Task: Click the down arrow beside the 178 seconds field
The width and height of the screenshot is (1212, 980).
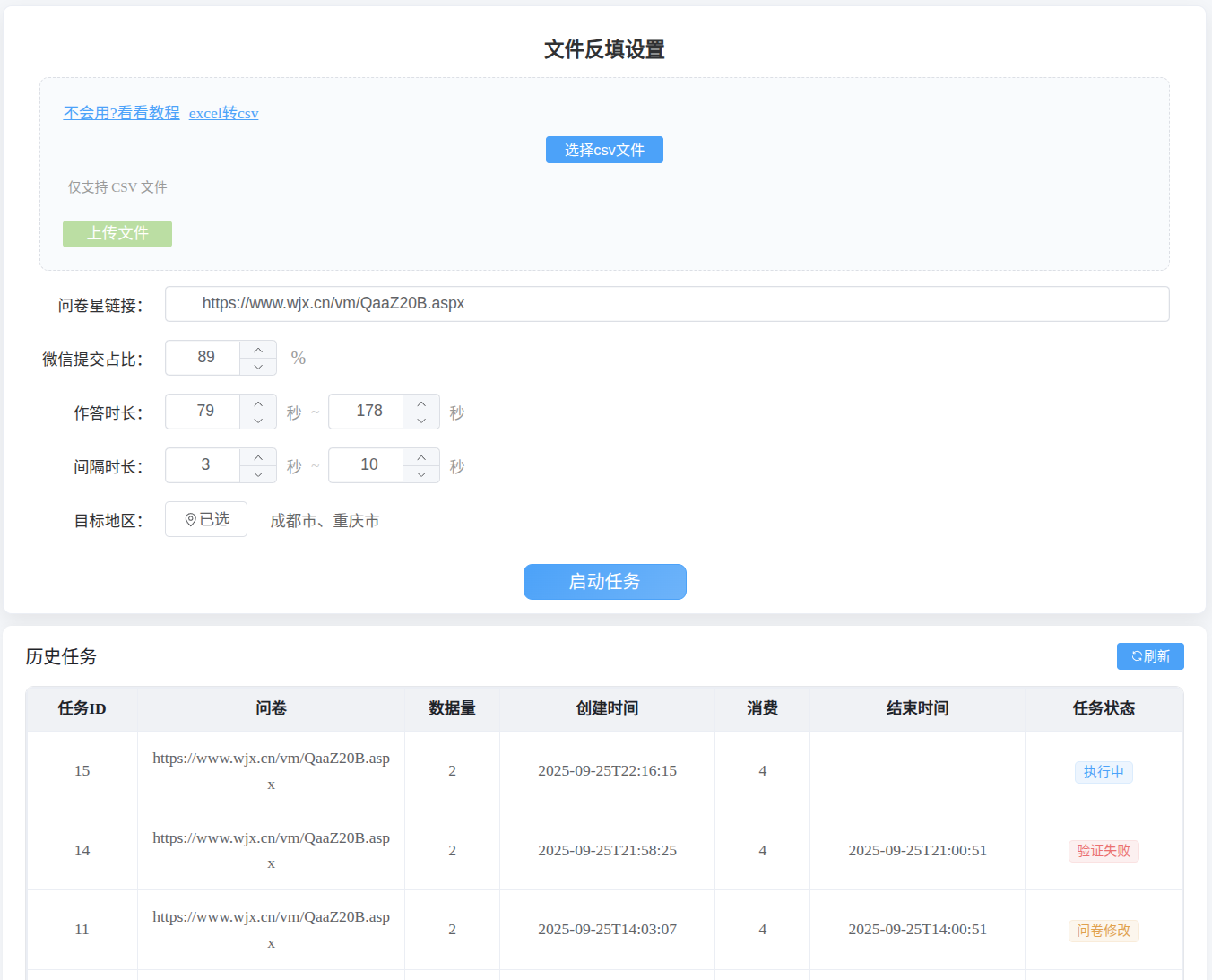Action: 420,420
